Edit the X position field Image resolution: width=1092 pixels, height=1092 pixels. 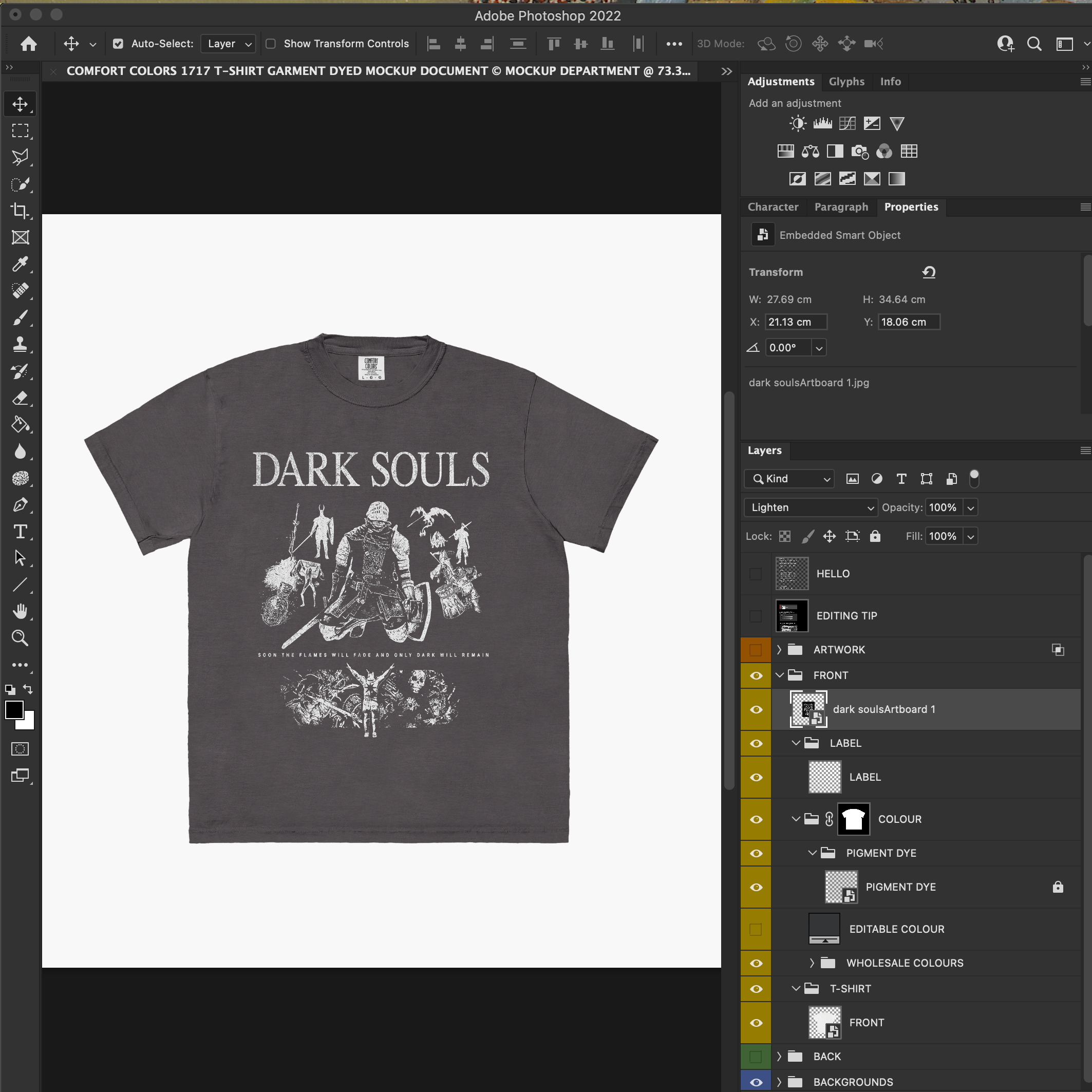coord(795,322)
